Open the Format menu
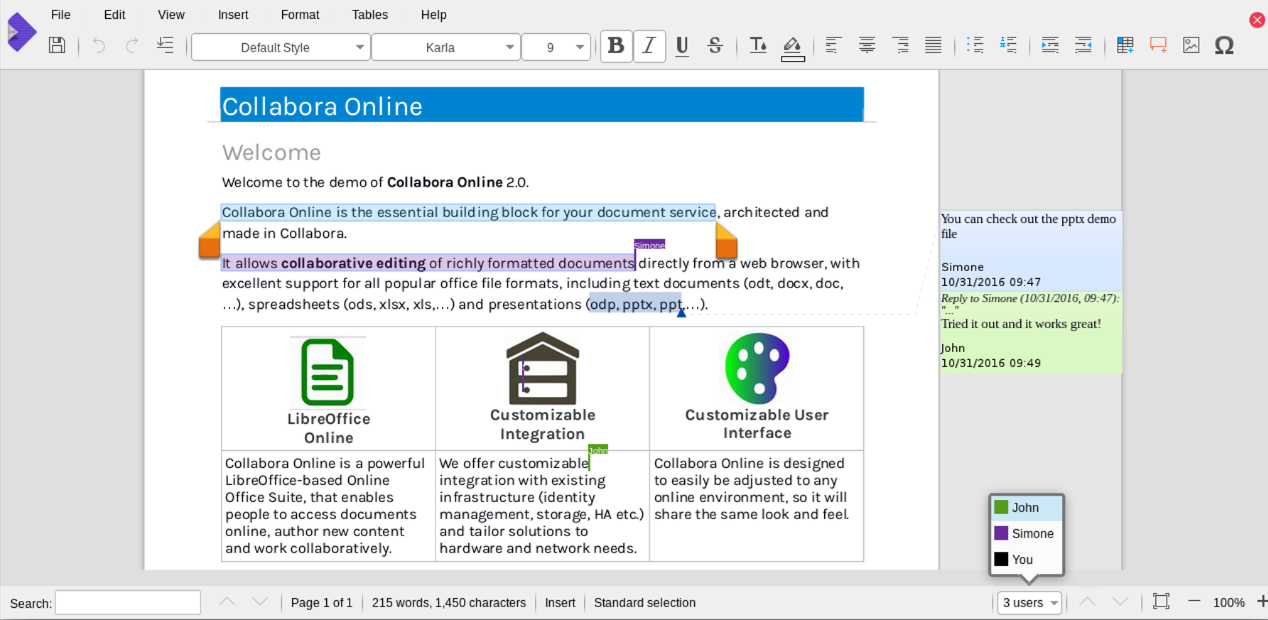Screen dimensions: 1268x620 [x=300, y=15]
